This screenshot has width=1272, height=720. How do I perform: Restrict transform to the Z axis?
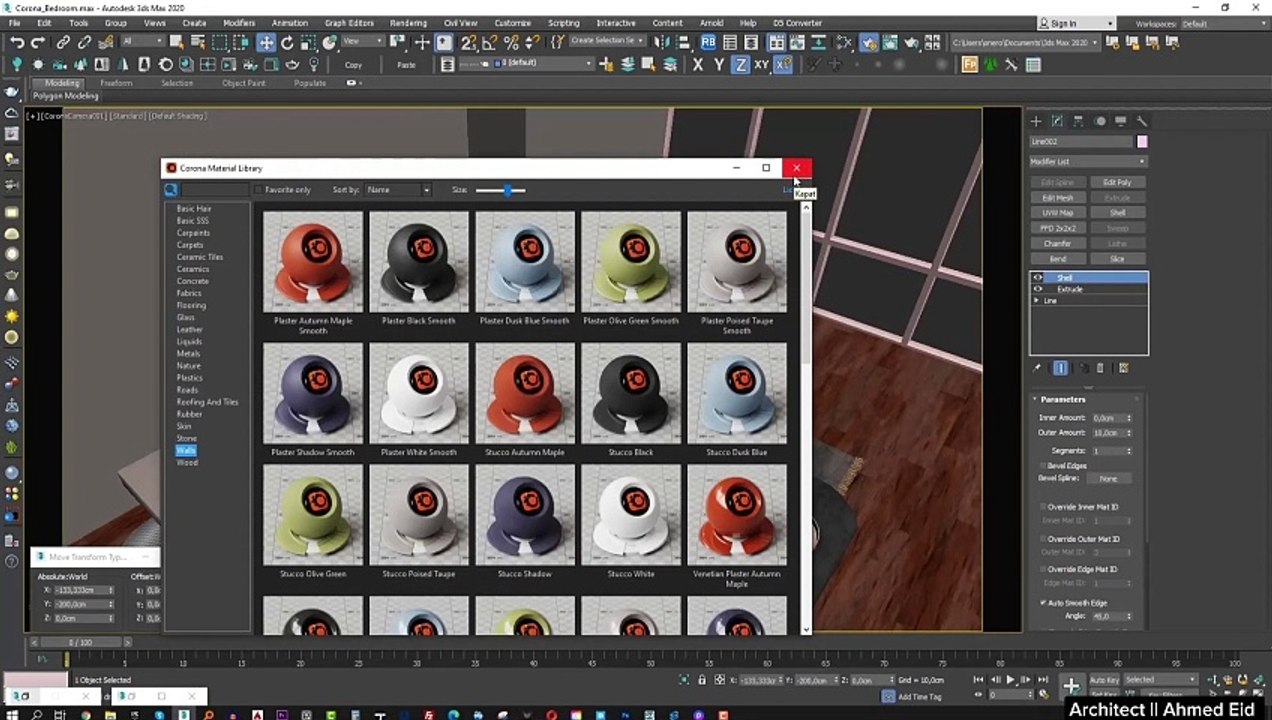[740, 64]
